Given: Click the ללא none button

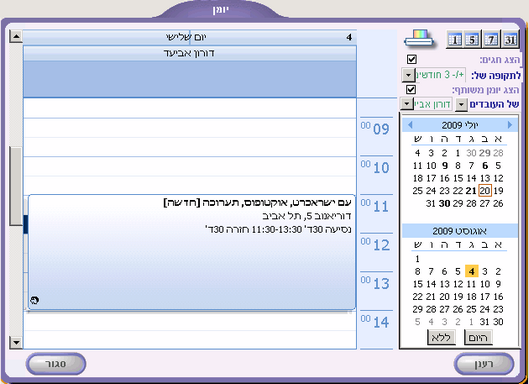Looking at the screenshot, I should pos(441,337).
